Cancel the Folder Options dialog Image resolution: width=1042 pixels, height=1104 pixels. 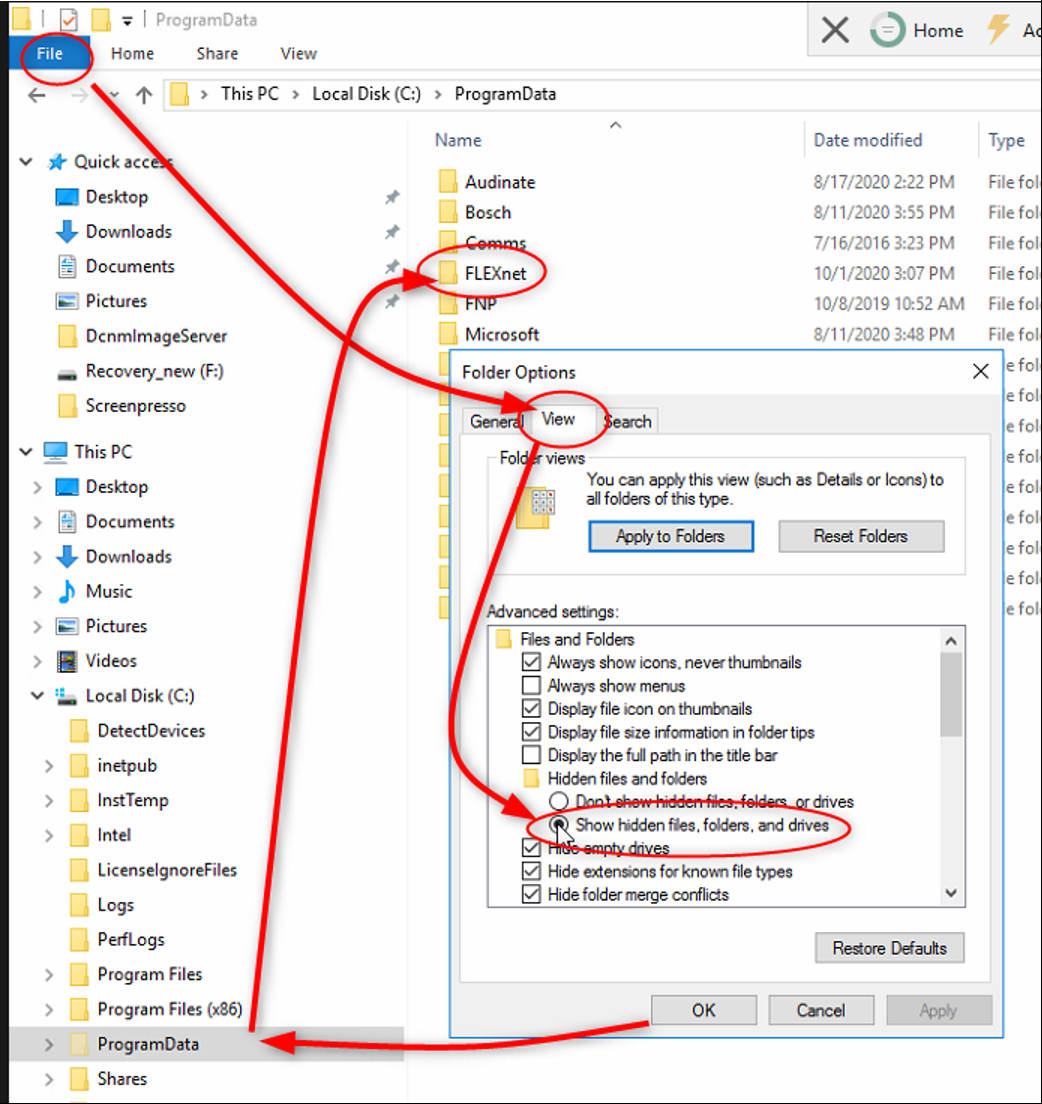(x=821, y=1010)
